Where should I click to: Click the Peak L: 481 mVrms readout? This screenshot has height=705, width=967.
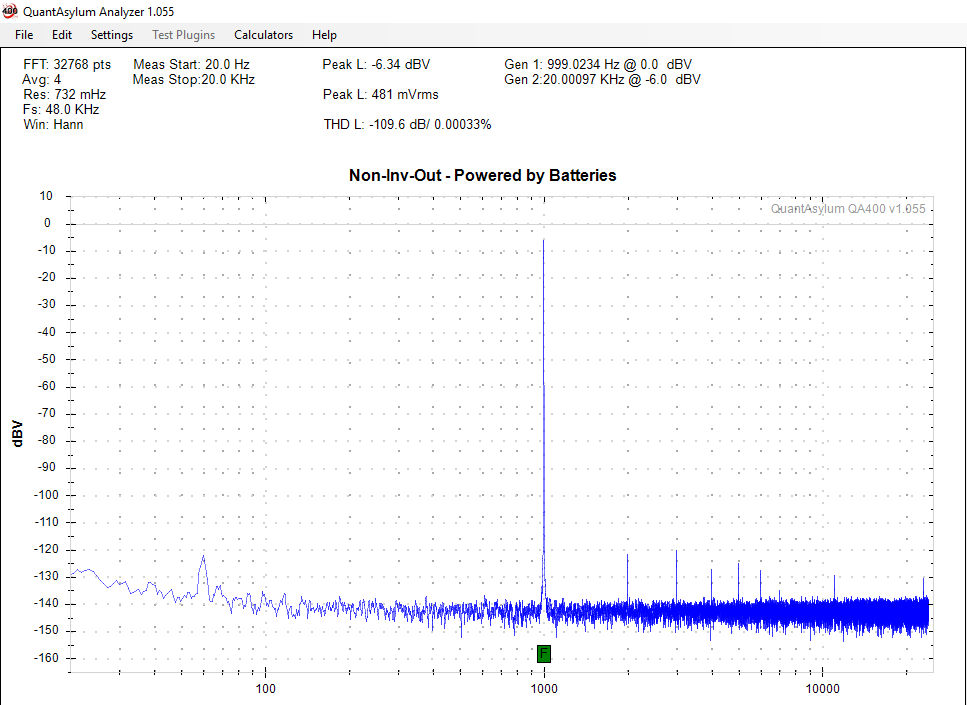[381, 94]
